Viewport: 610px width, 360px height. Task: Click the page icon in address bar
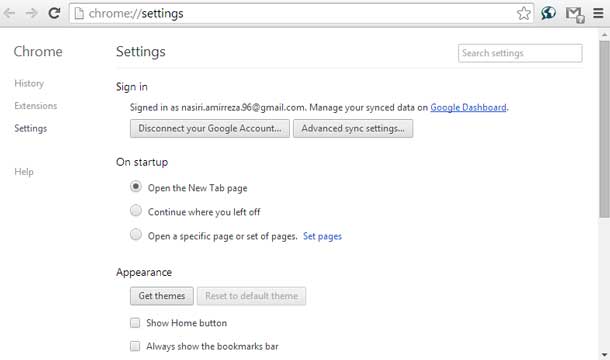[79, 14]
